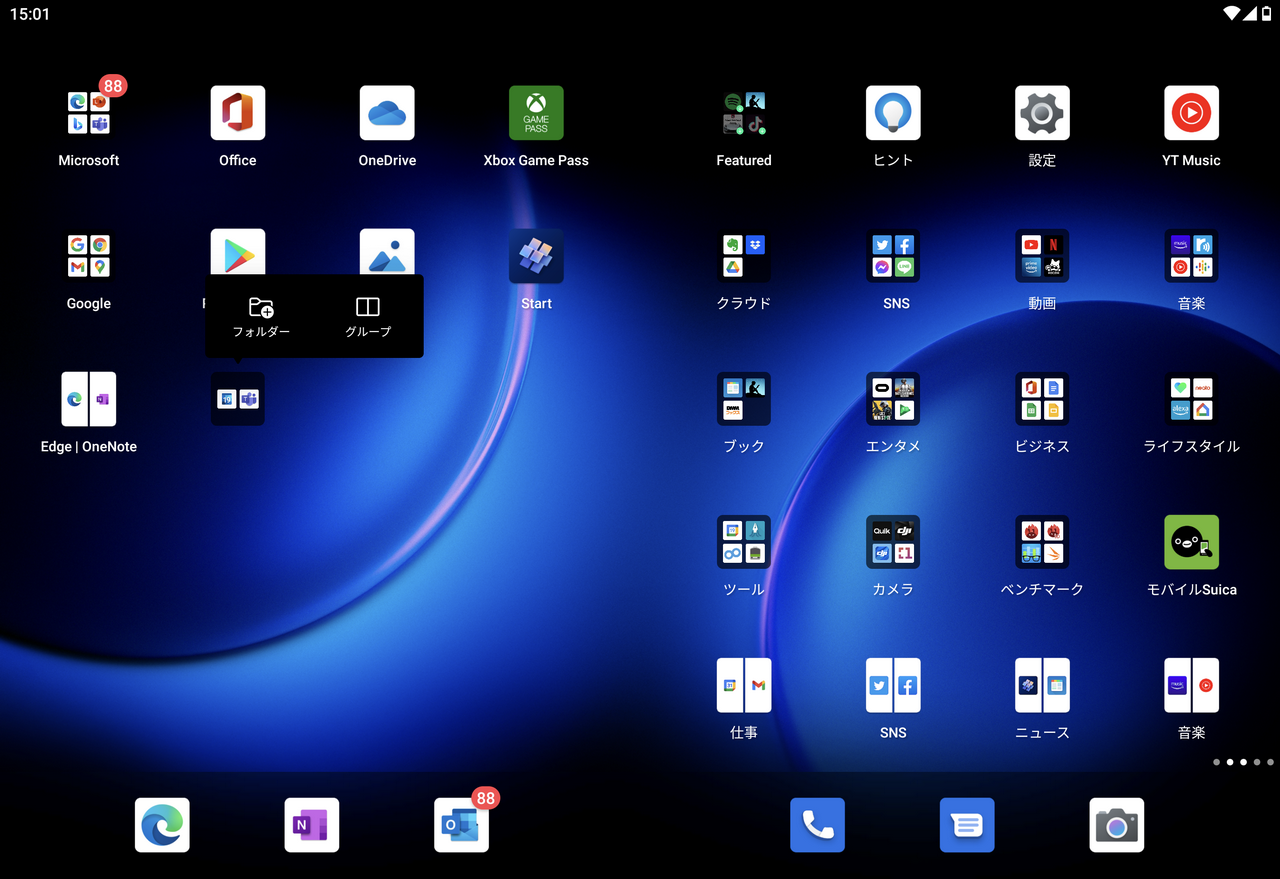1280x879 pixels.
Task: Open Outlook with 88 badge in dock
Action: tap(461, 825)
